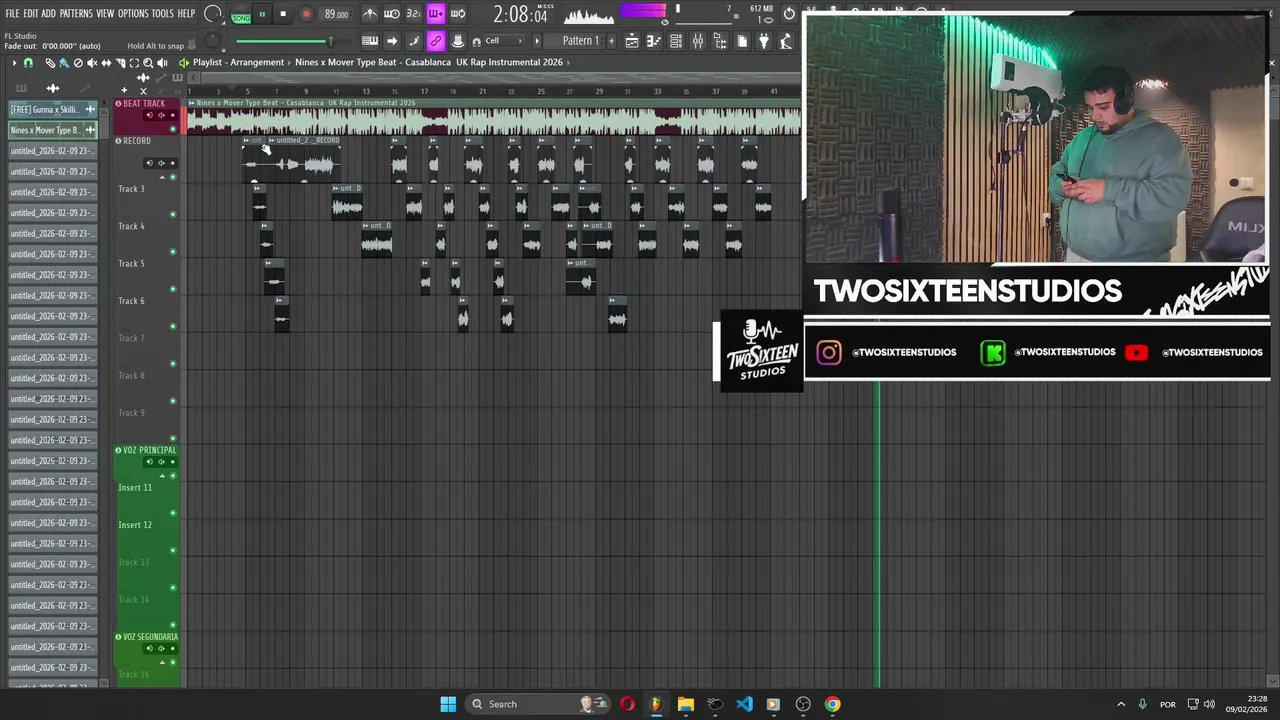Open Visual Studio Code from taskbar
This screenshot has width=1280, height=720.
click(x=744, y=704)
